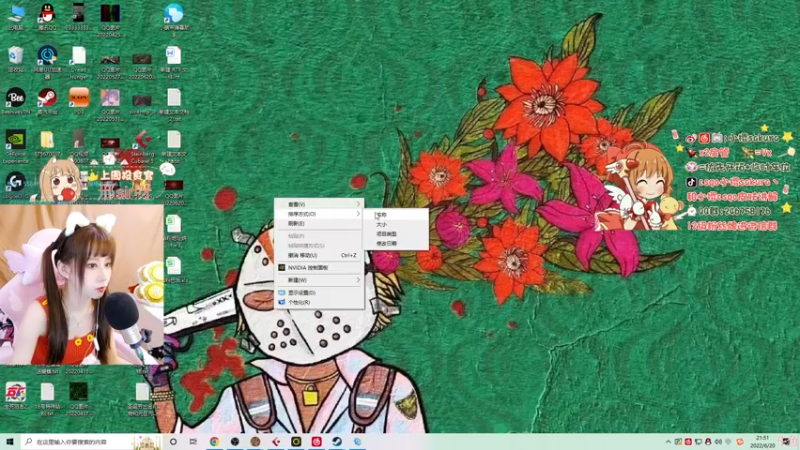Open the black-yellow square taskbar app

296,442
